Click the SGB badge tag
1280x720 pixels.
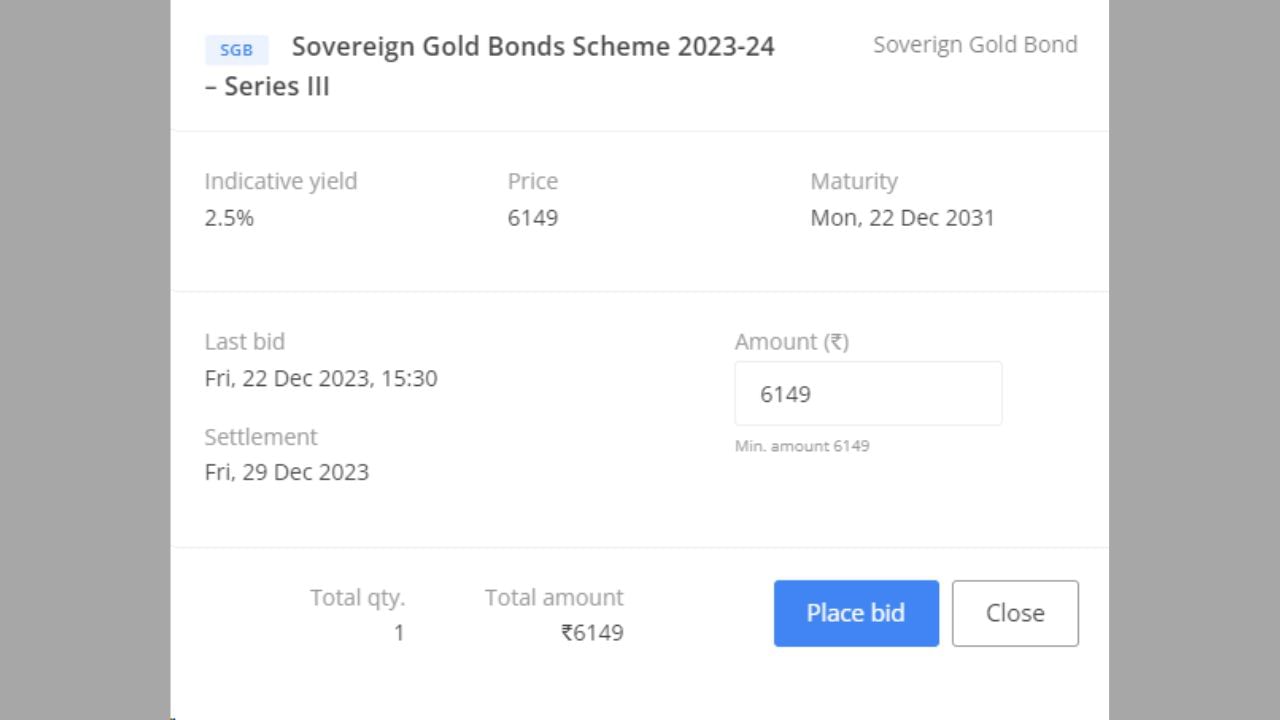tap(237, 50)
